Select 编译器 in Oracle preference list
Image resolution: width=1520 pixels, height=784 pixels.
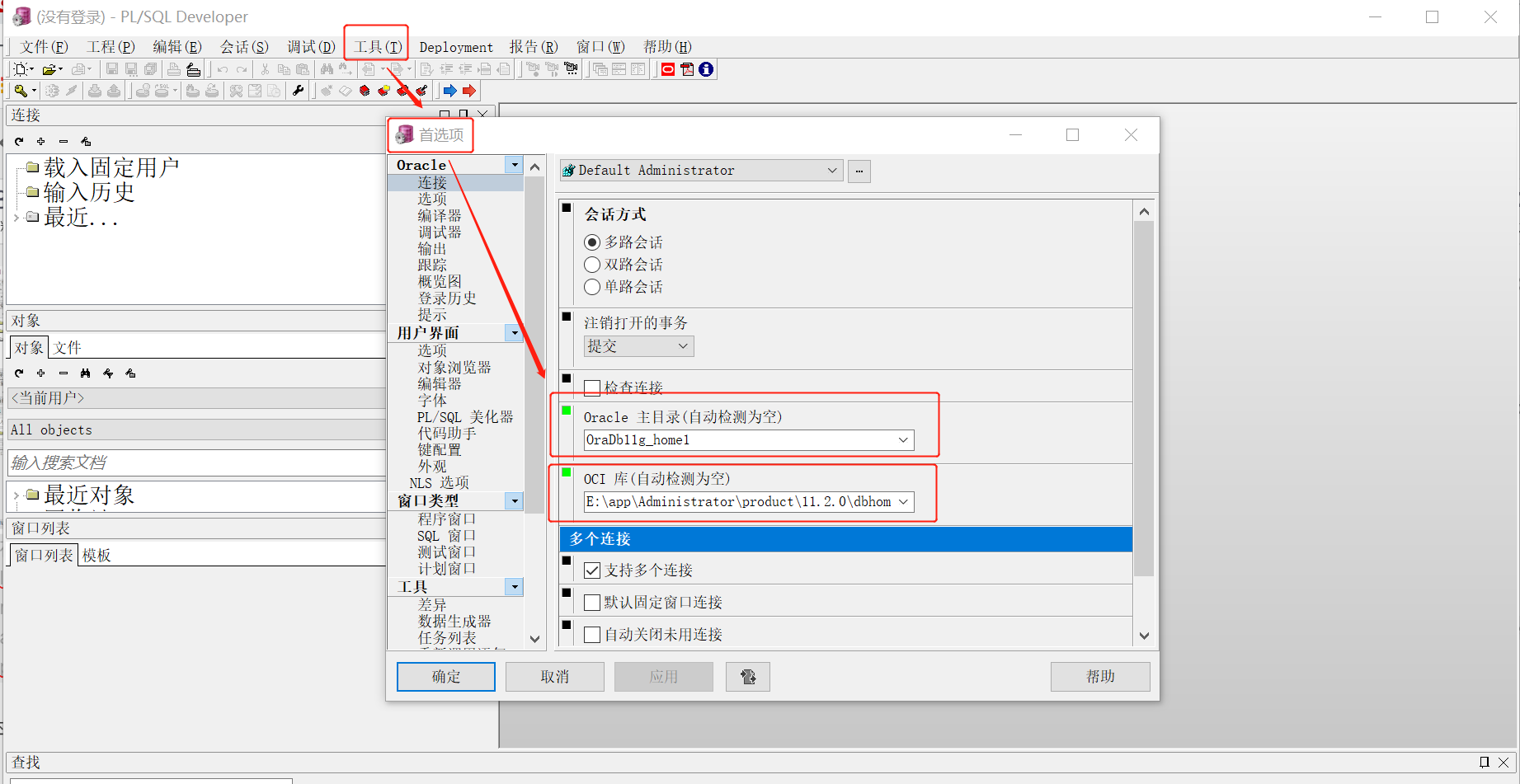pyautogui.click(x=440, y=216)
